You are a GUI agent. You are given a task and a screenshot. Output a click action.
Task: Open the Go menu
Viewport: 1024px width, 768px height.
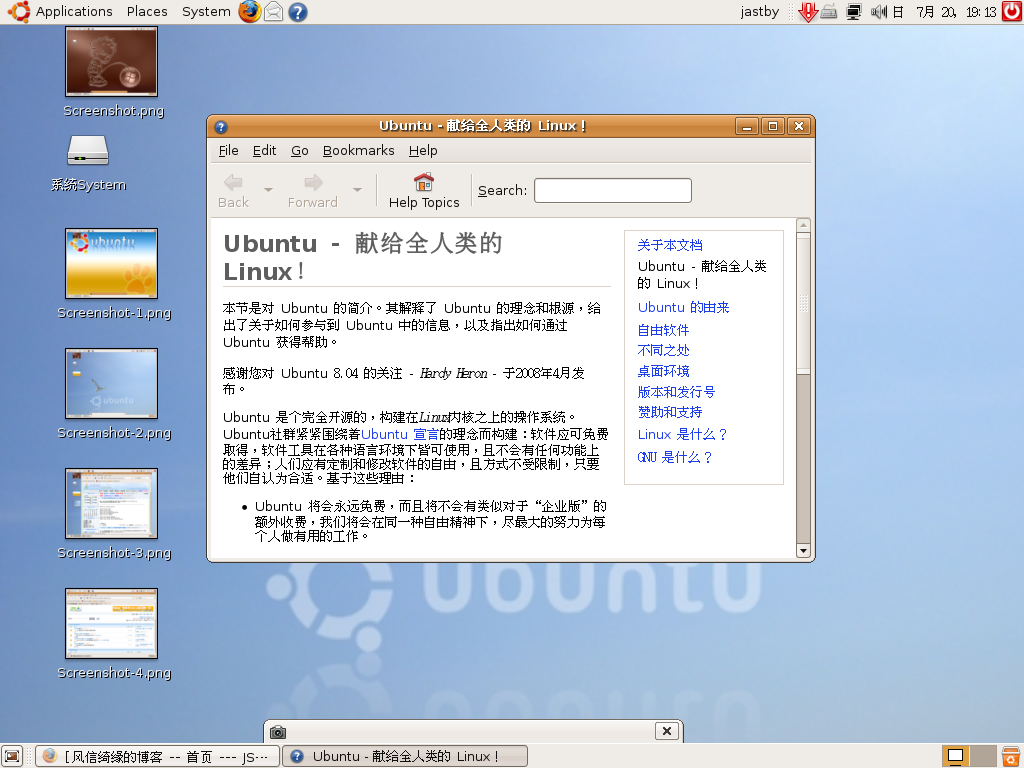pos(300,150)
